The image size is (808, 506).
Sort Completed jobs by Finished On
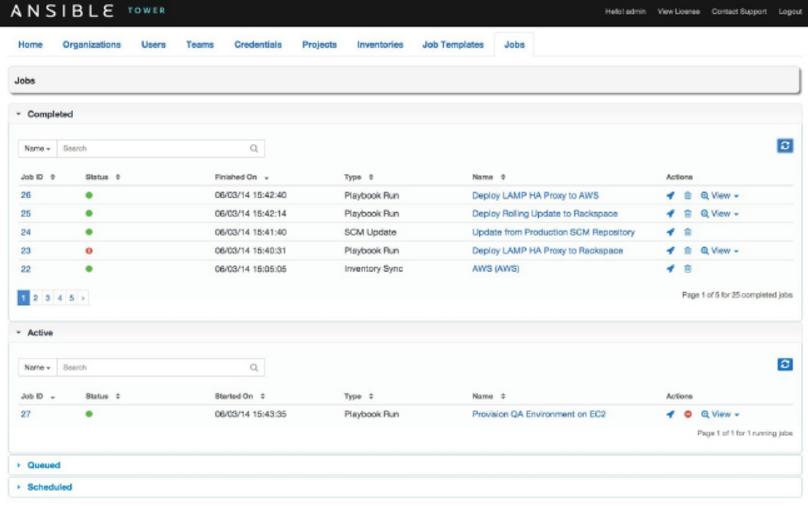[x=242, y=177]
